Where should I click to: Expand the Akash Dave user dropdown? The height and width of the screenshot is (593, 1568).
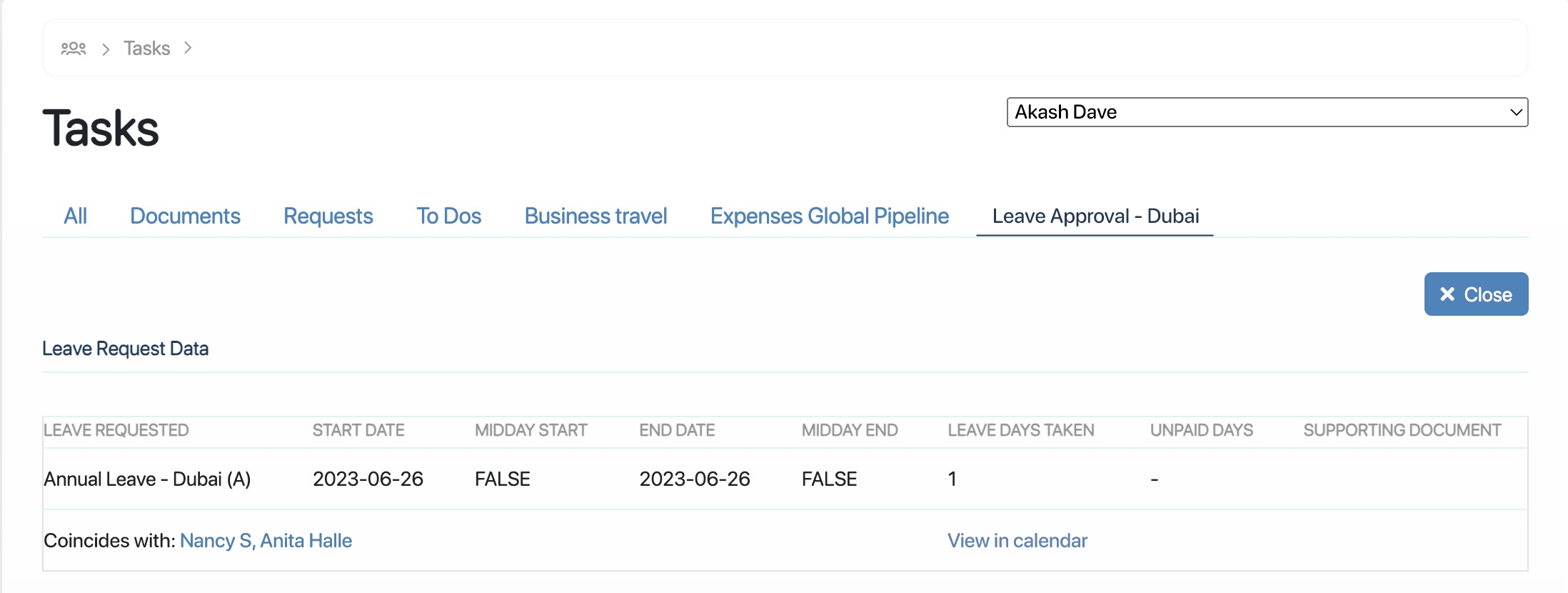[x=1267, y=112]
